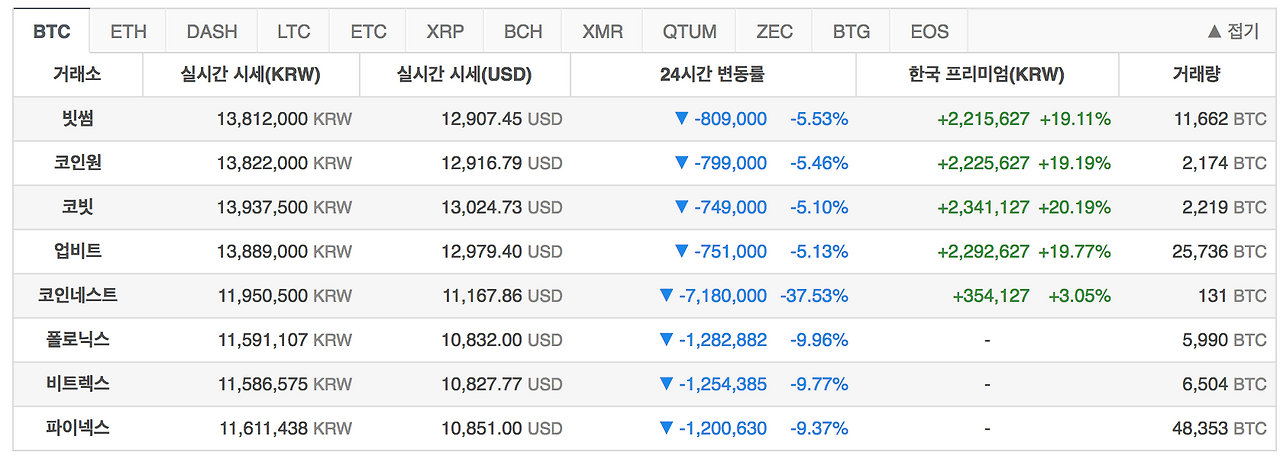Select the BTG tab
The width and height of the screenshot is (1280, 462).
[851, 31]
